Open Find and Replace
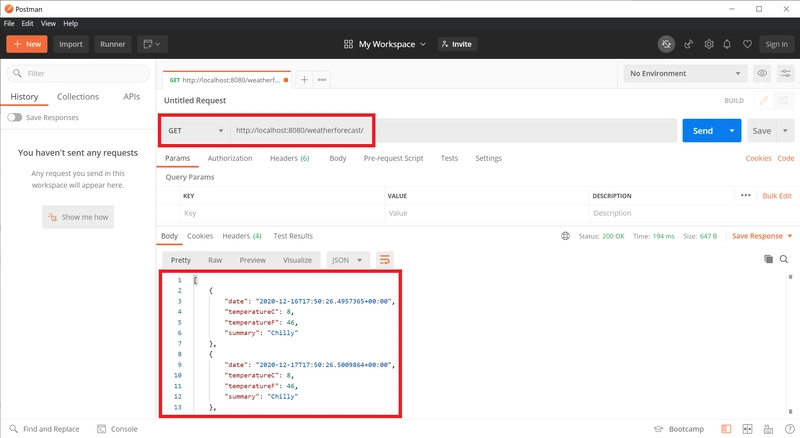The height and width of the screenshot is (438, 800). [x=44, y=429]
